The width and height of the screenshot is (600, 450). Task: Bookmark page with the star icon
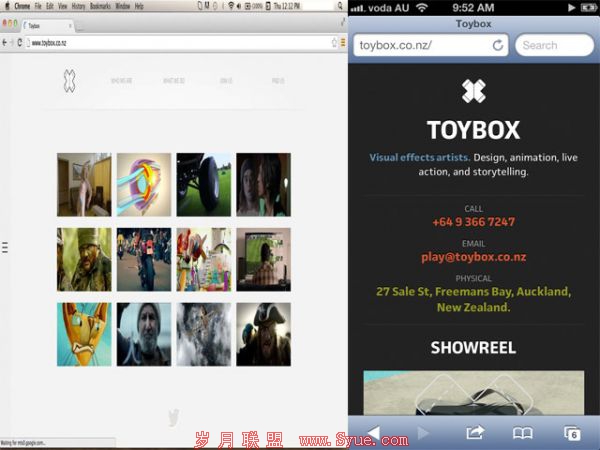click(334, 42)
